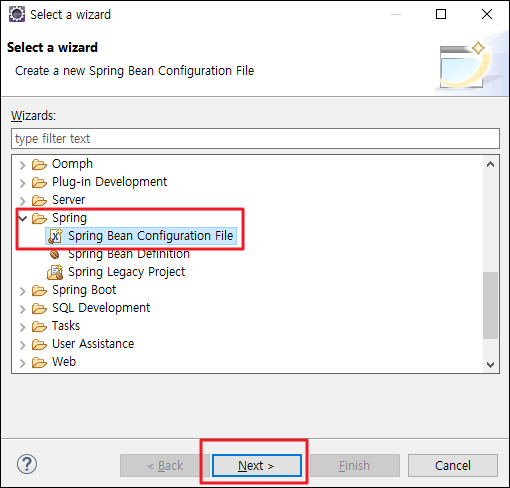
Task: Click the User Assistance folder icon
Action: click(39, 344)
